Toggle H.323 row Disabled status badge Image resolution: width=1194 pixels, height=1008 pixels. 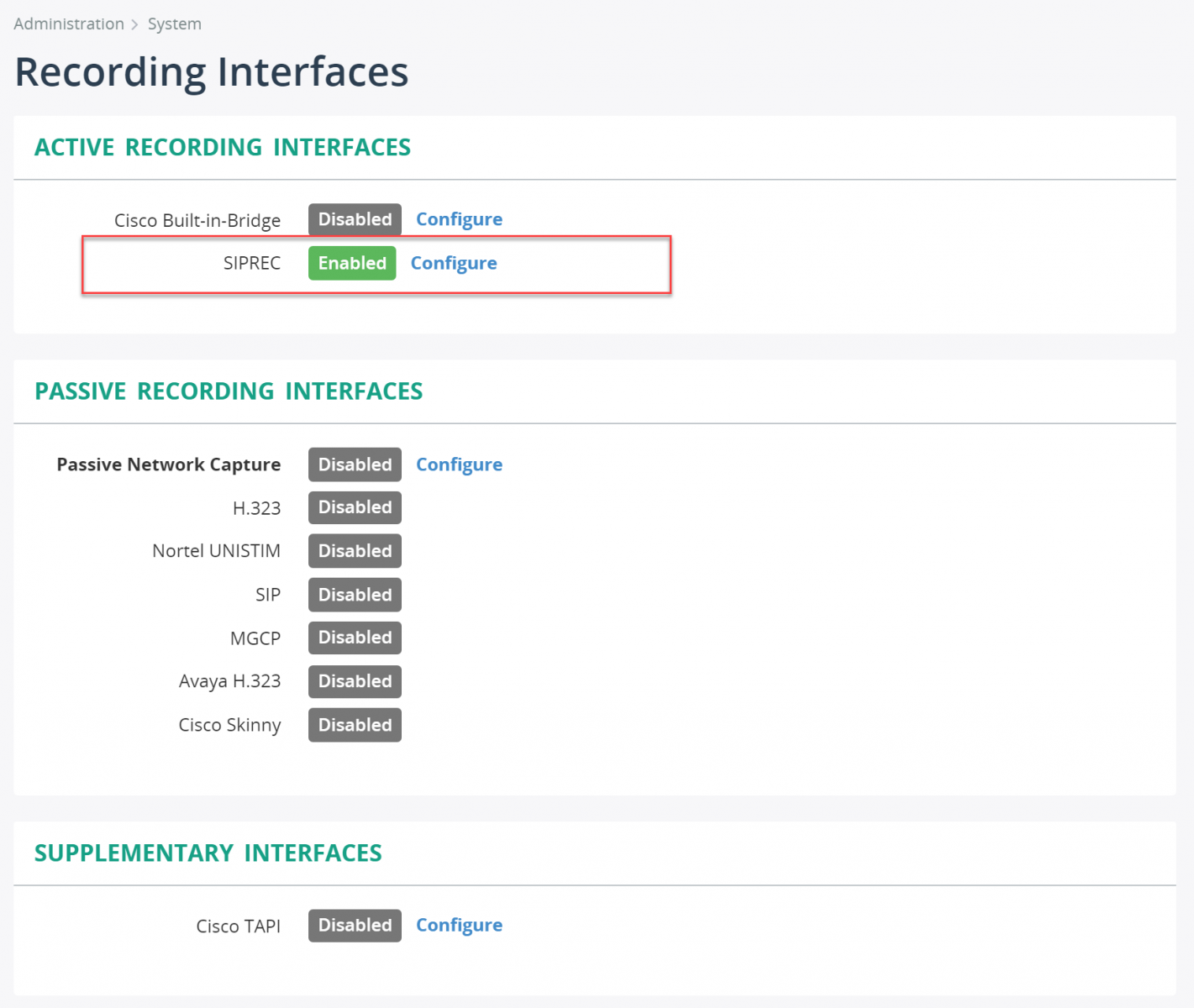355,507
